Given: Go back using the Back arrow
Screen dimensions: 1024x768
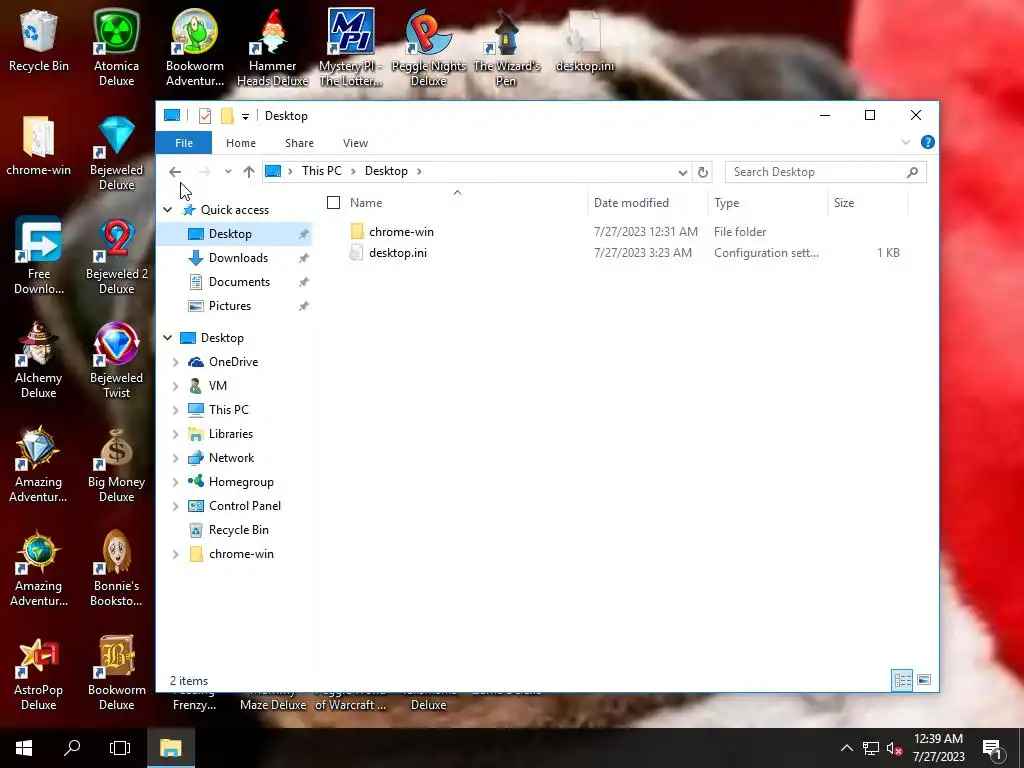Looking at the screenshot, I should (x=175, y=172).
